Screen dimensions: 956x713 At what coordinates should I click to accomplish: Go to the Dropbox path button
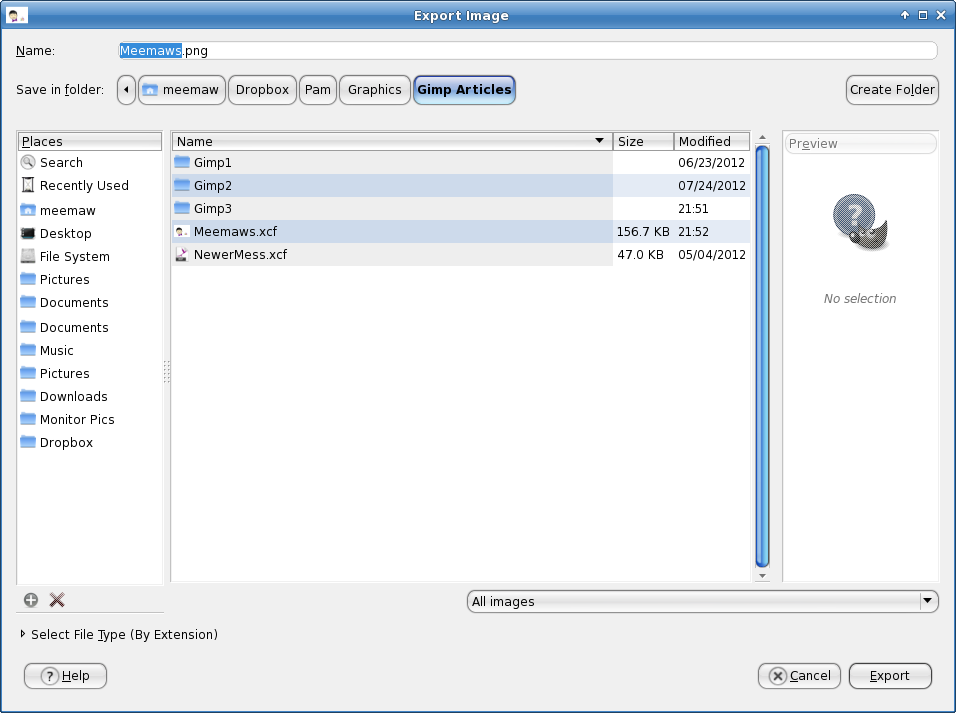click(262, 90)
